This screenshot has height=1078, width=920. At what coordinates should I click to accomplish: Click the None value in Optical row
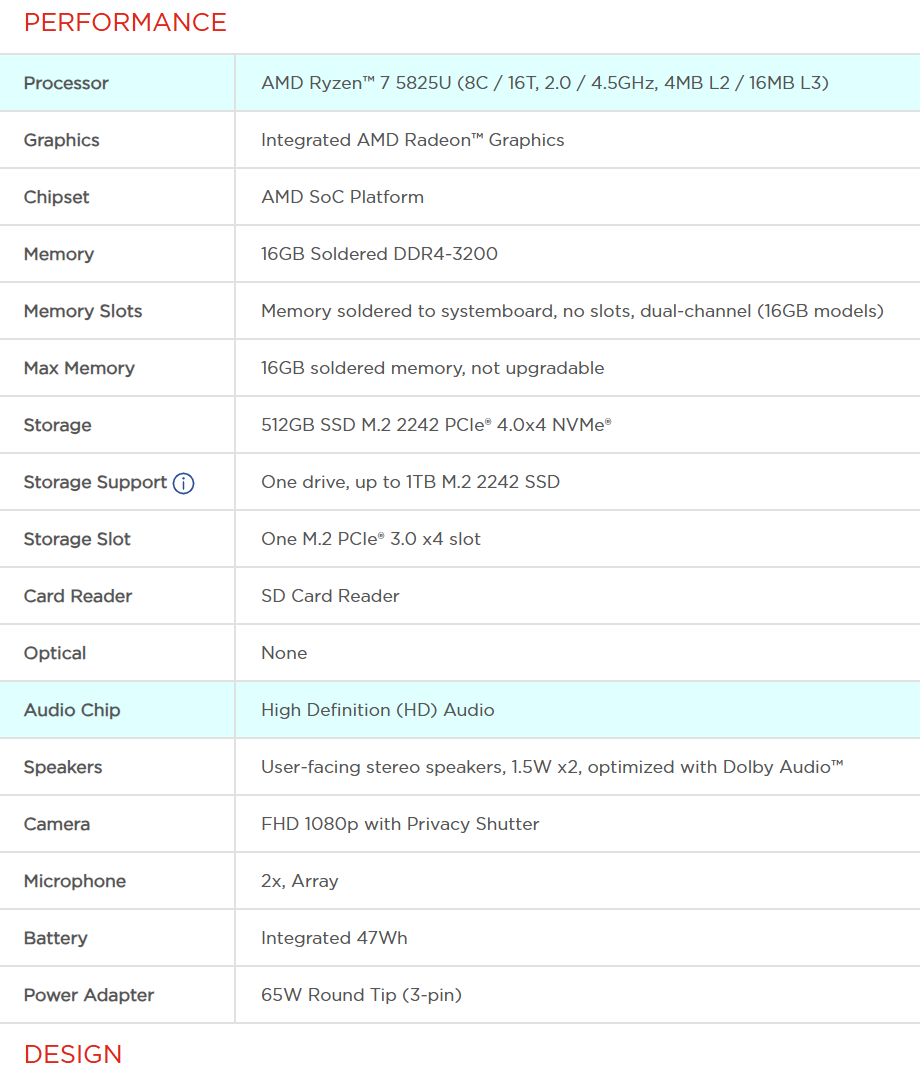pyautogui.click(x=284, y=653)
